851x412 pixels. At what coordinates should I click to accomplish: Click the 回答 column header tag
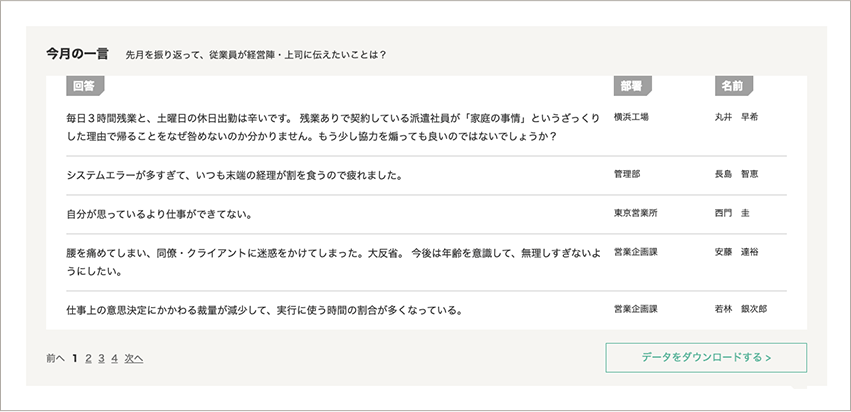(85, 86)
